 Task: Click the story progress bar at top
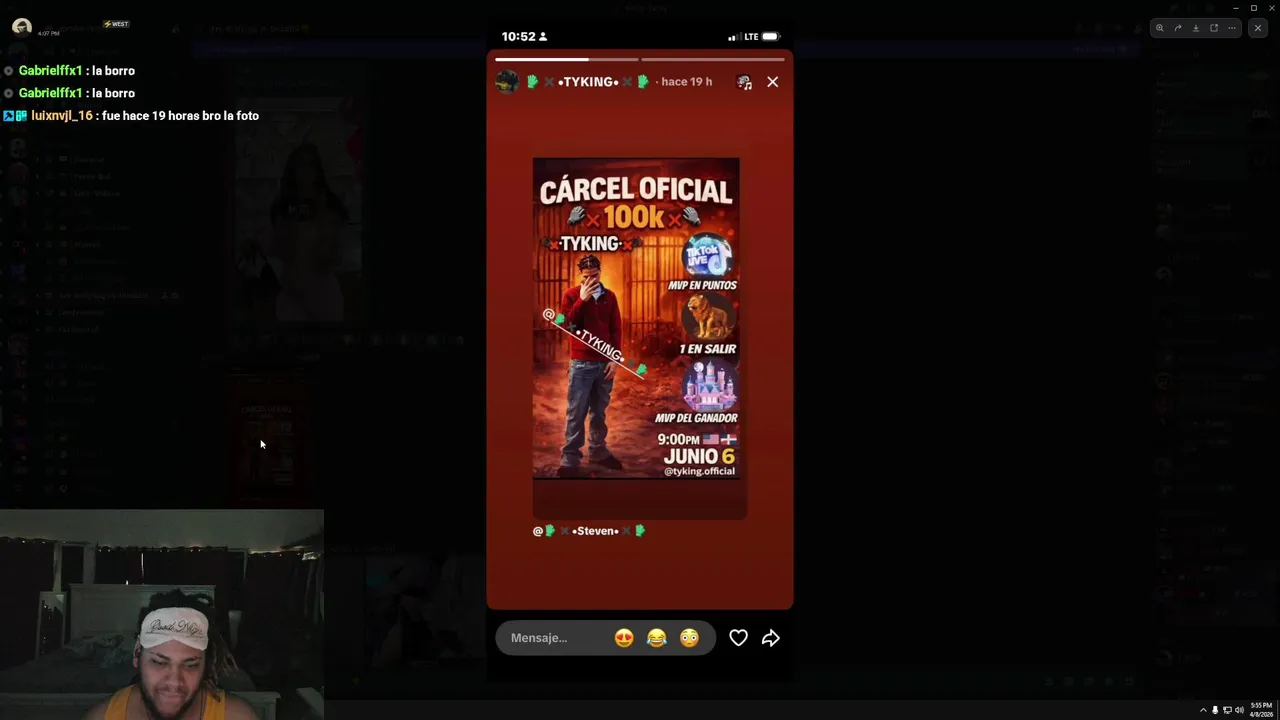640,59
